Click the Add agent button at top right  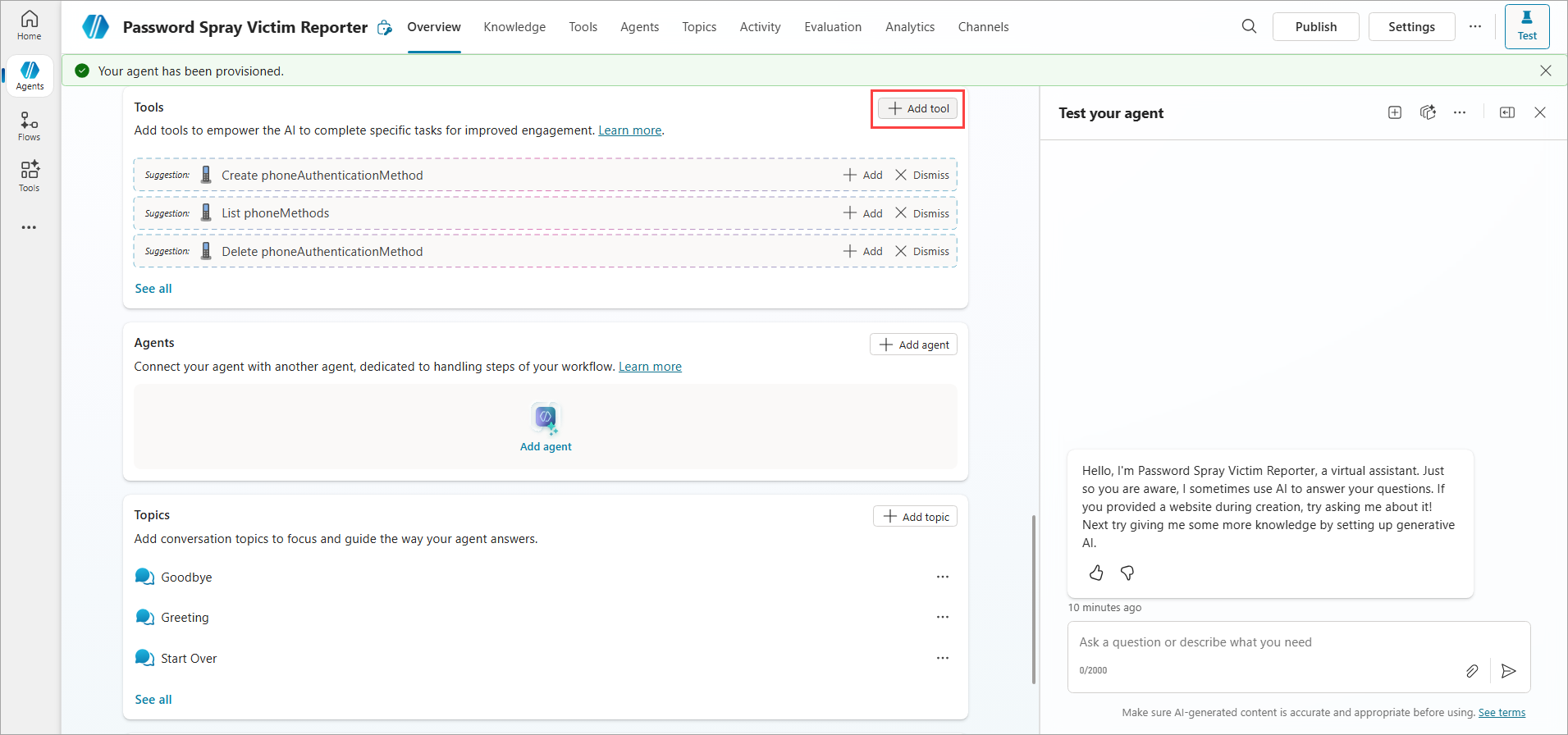click(x=913, y=345)
